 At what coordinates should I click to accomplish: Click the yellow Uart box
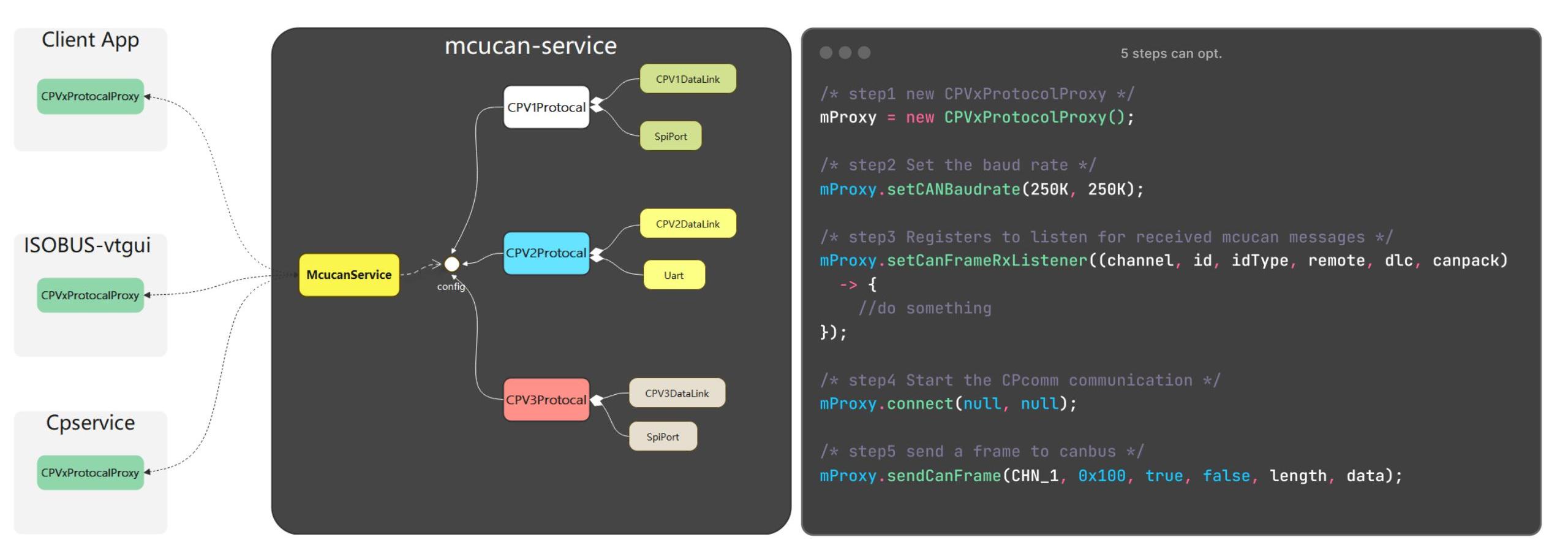click(x=674, y=275)
